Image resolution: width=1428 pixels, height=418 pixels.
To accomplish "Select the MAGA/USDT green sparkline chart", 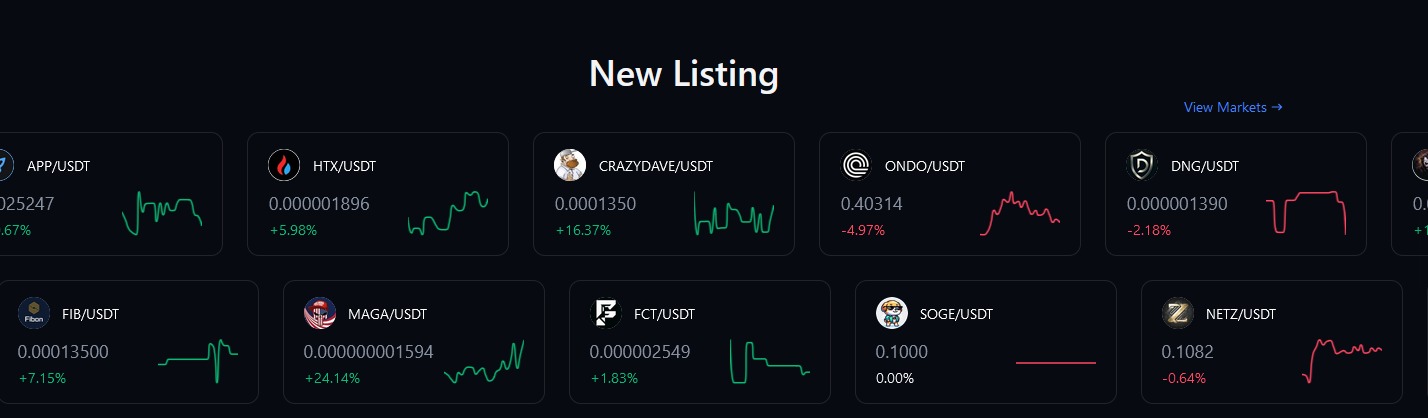I will [x=484, y=362].
